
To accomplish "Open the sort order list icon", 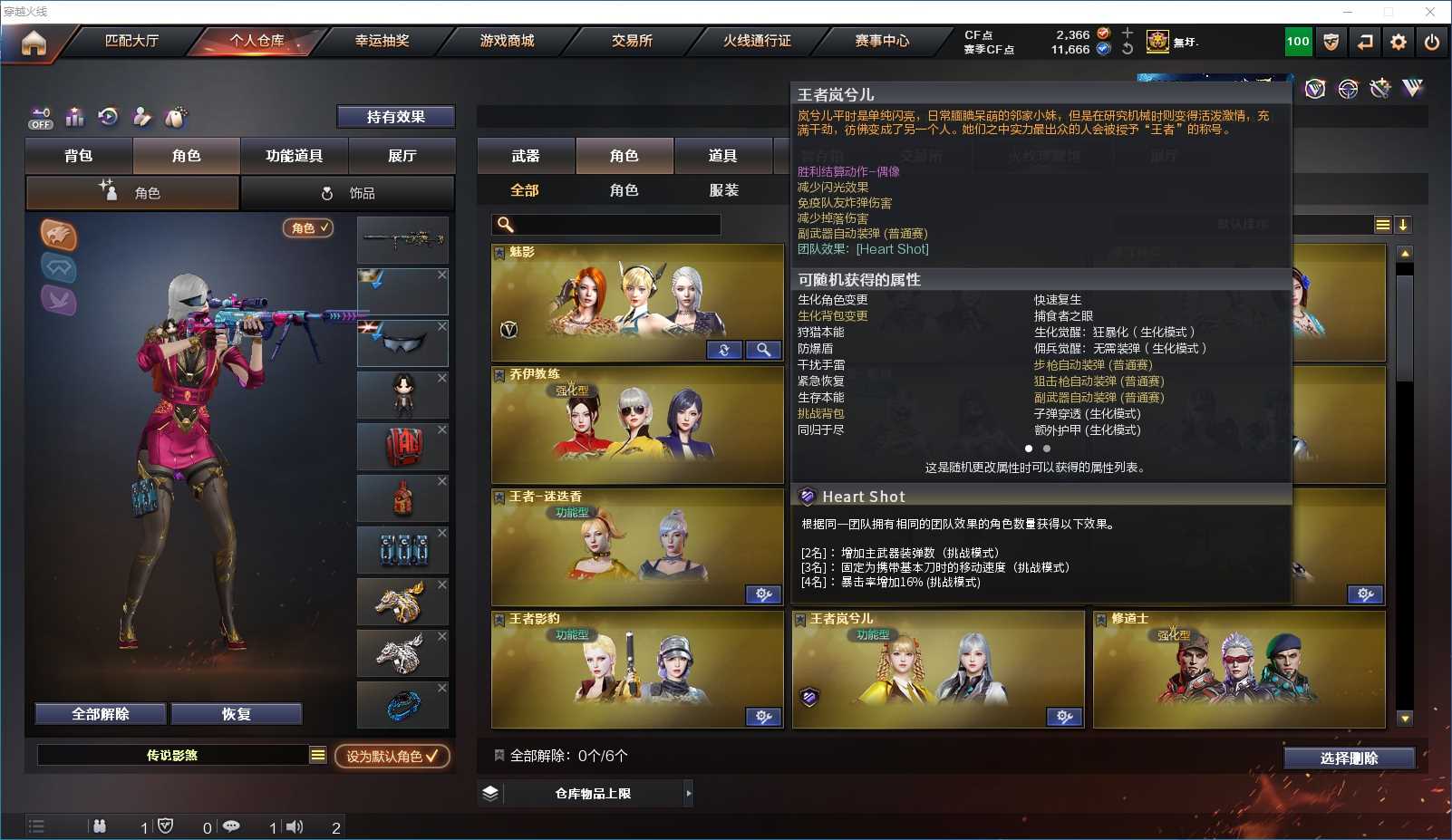I will (x=1382, y=225).
